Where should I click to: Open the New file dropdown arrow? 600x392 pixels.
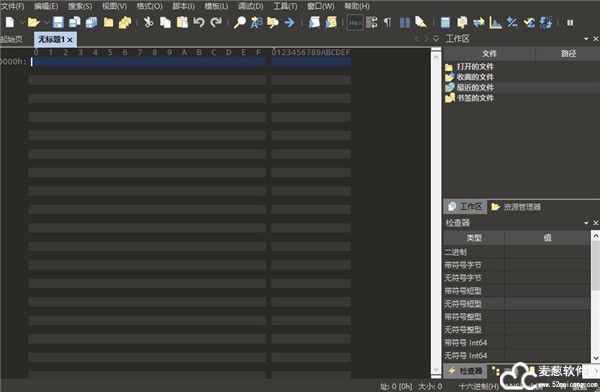[x=22, y=23]
